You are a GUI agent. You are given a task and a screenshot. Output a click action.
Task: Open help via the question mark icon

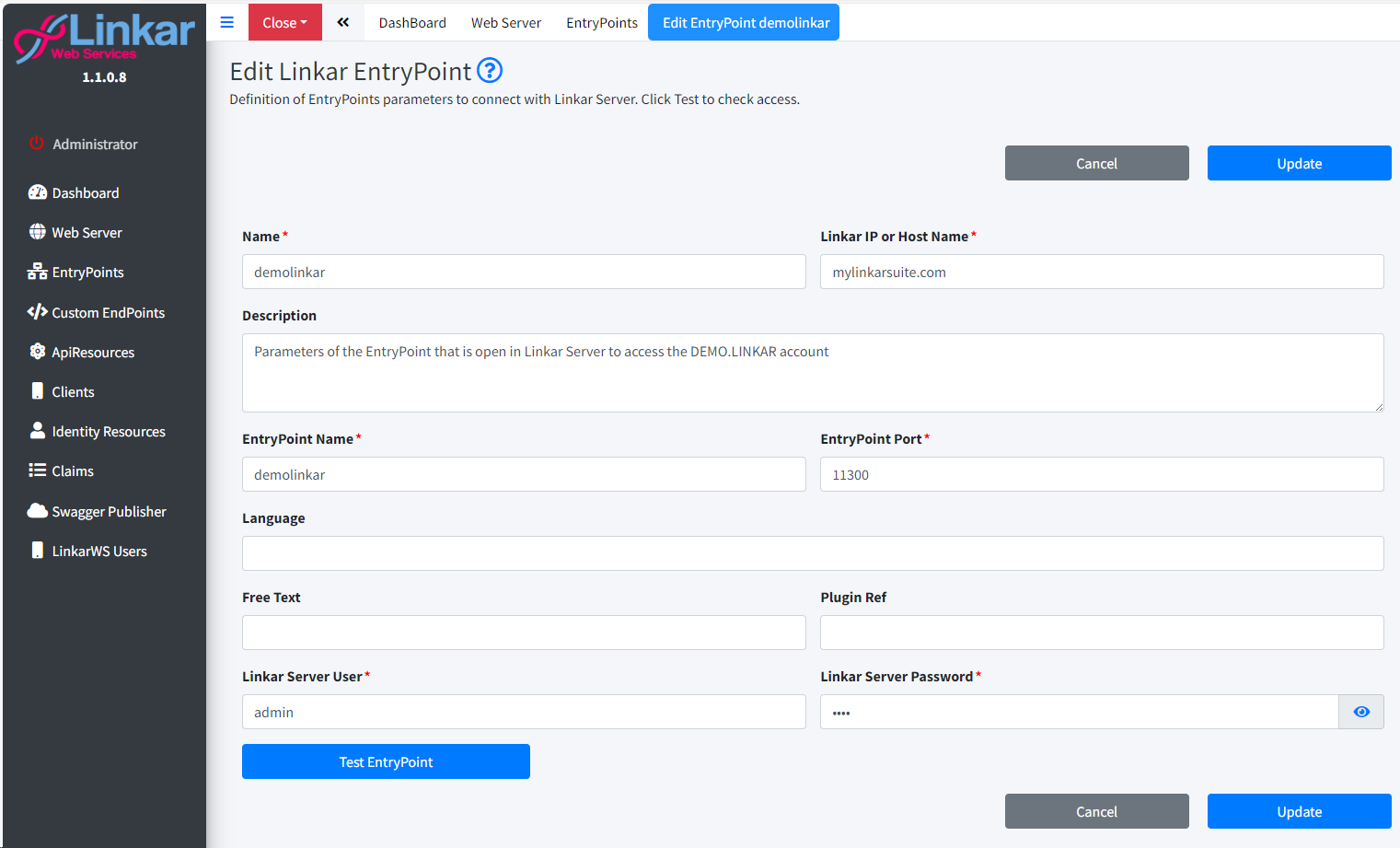click(490, 71)
